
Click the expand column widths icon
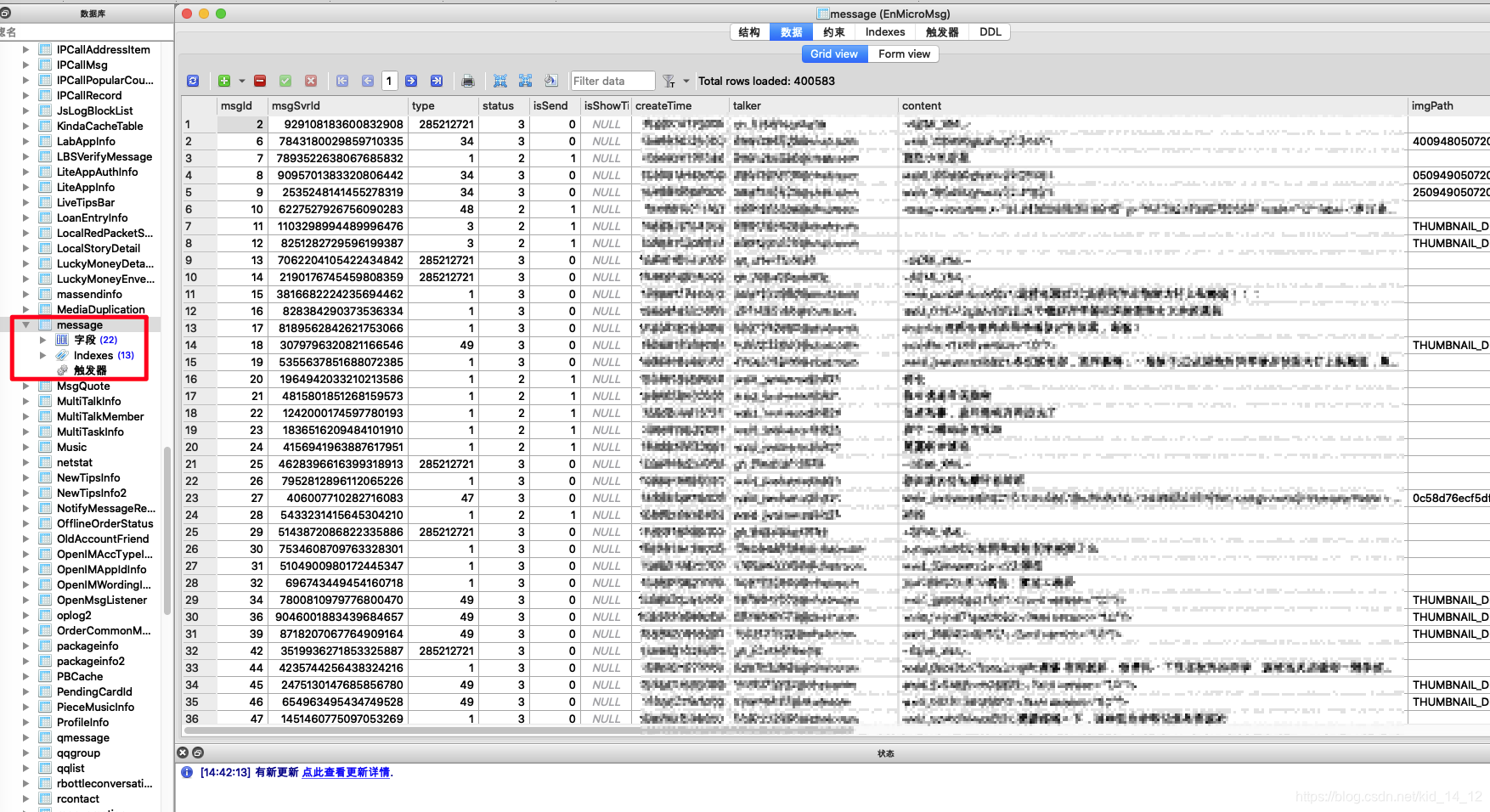[x=526, y=81]
